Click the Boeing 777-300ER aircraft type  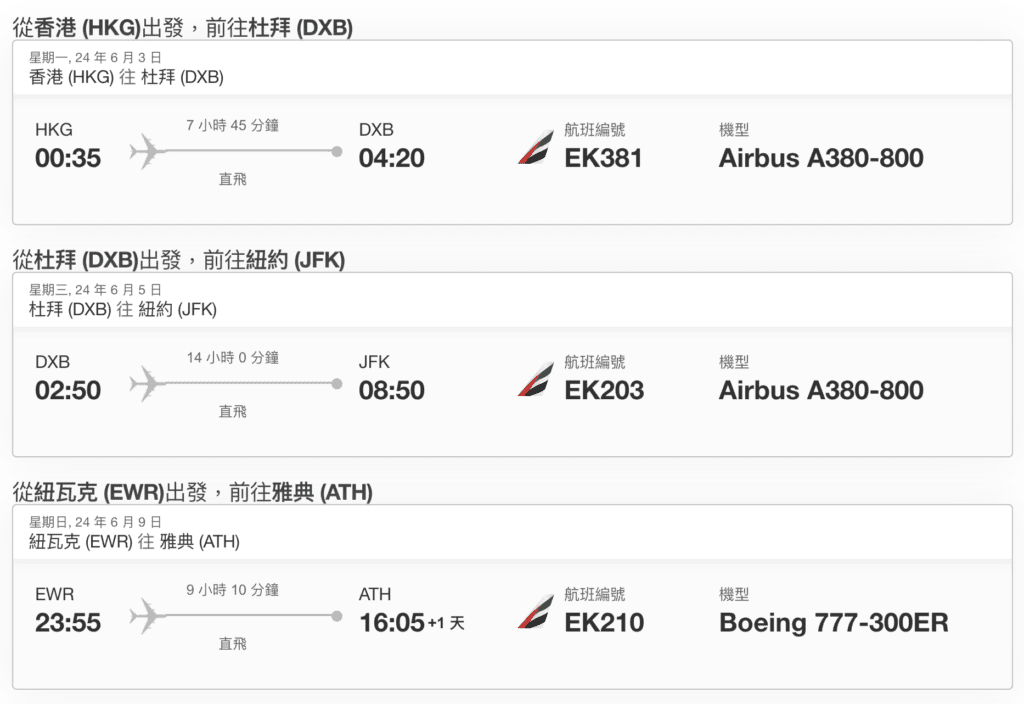pos(834,624)
